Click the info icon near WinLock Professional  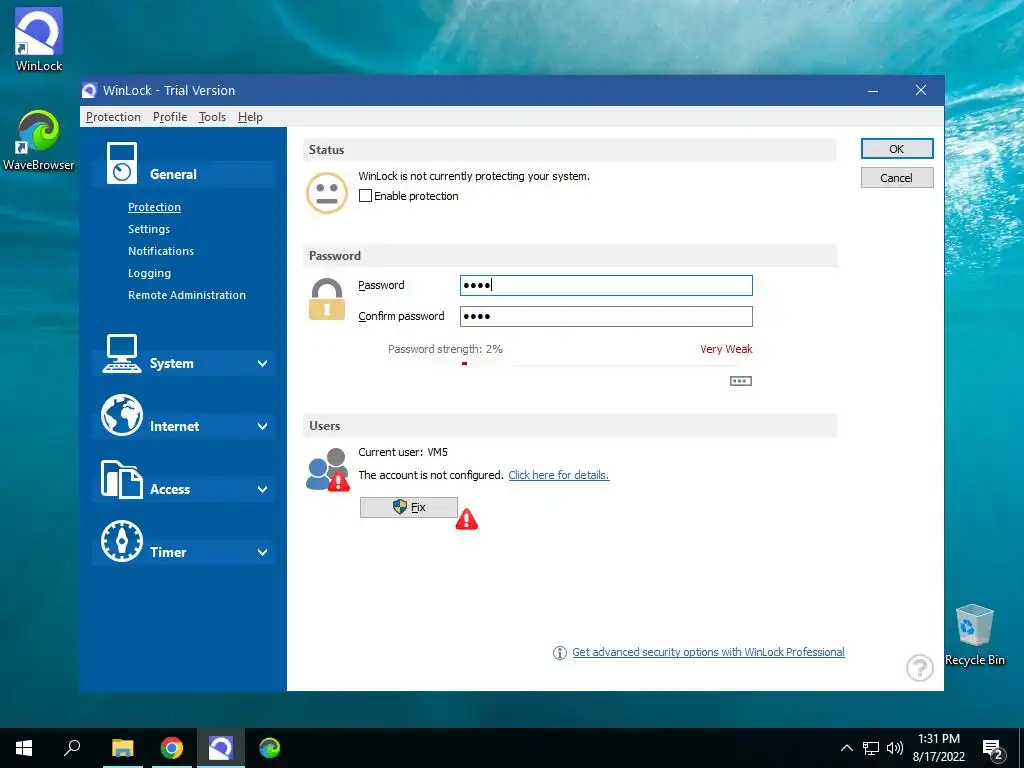click(x=560, y=652)
